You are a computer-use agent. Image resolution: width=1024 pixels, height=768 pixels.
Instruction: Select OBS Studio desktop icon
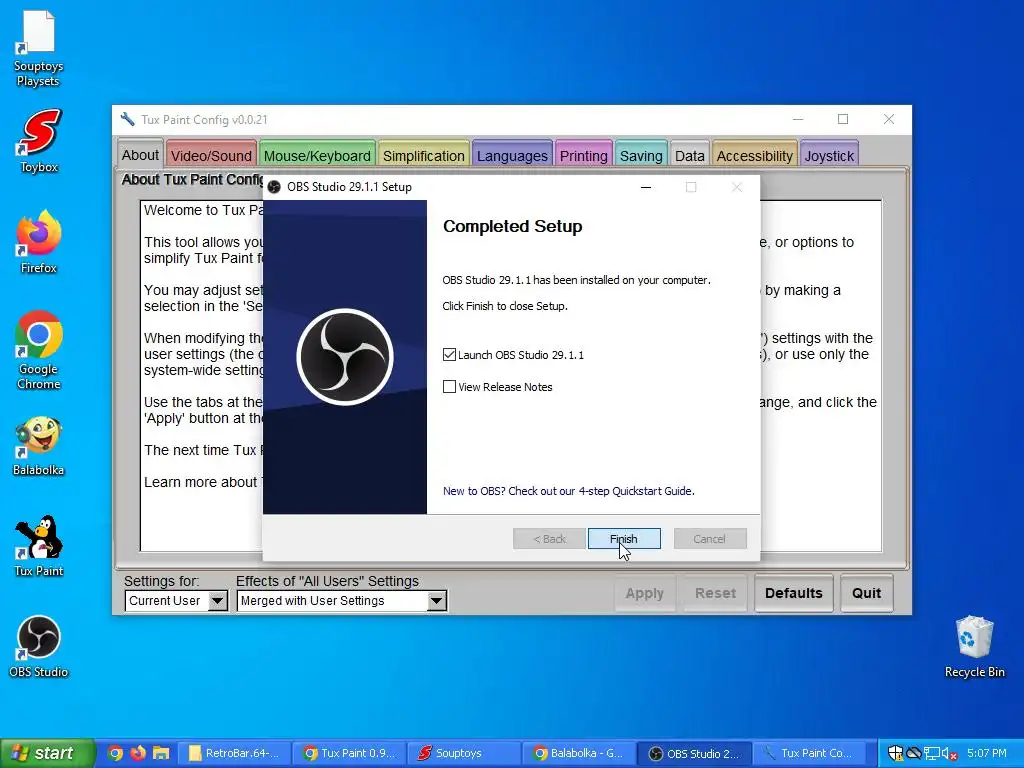tap(39, 647)
